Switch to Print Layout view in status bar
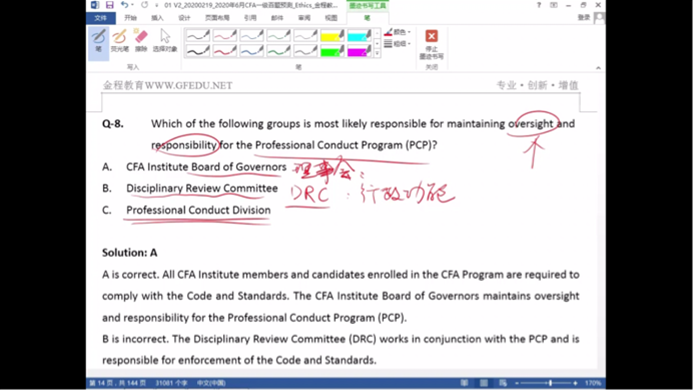Viewport: 693px width, 390px height. [484, 383]
